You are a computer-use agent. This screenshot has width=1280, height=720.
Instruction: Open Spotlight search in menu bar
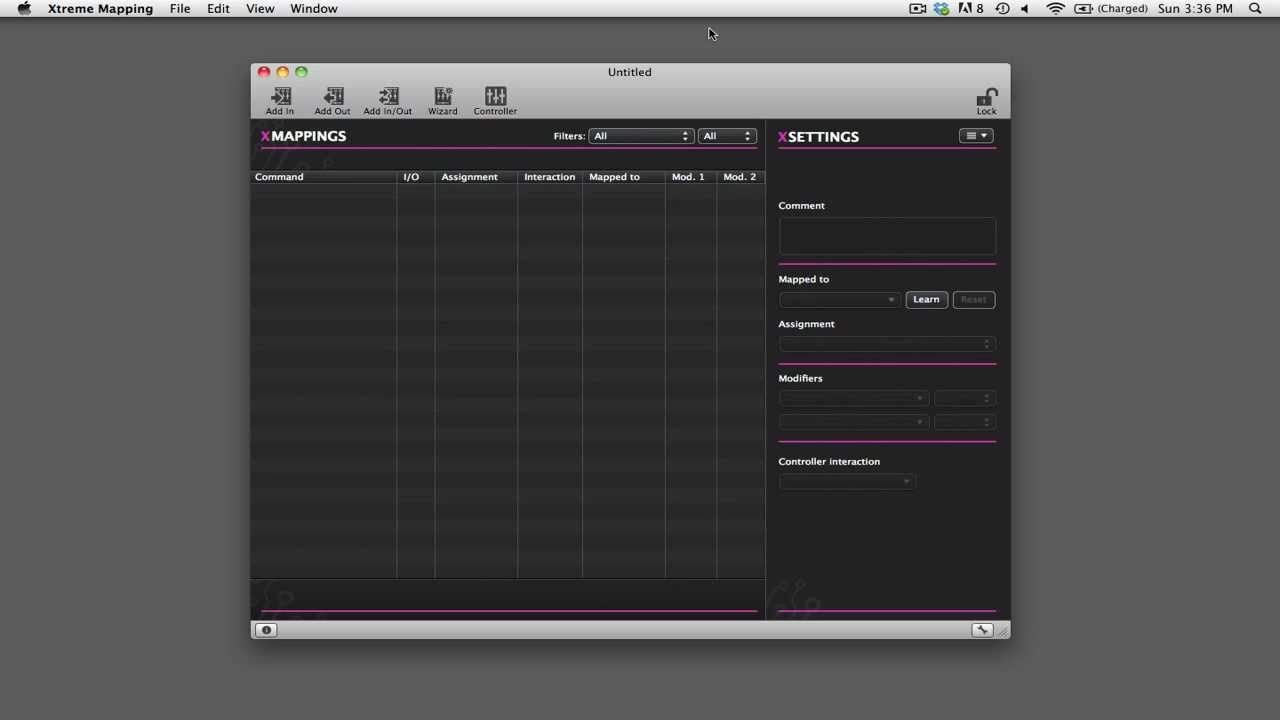(1255, 9)
